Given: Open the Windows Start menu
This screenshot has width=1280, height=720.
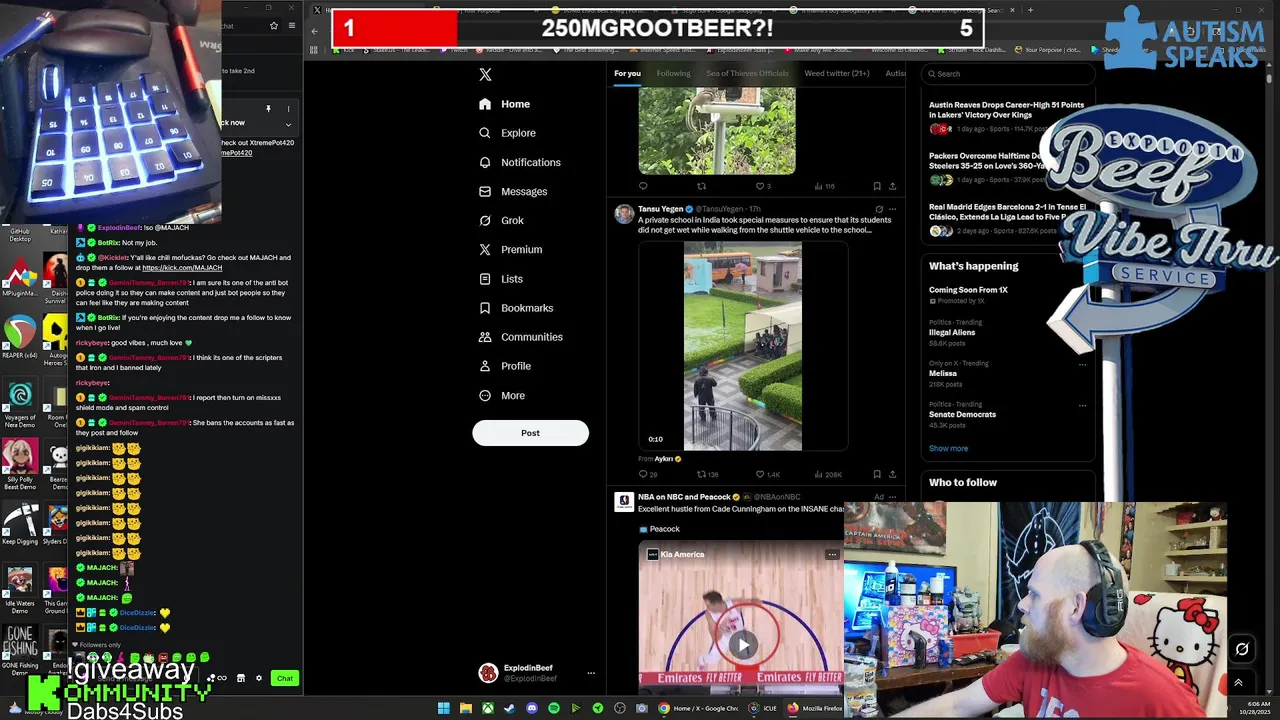Looking at the screenshot, I should (x=444, y=708).
